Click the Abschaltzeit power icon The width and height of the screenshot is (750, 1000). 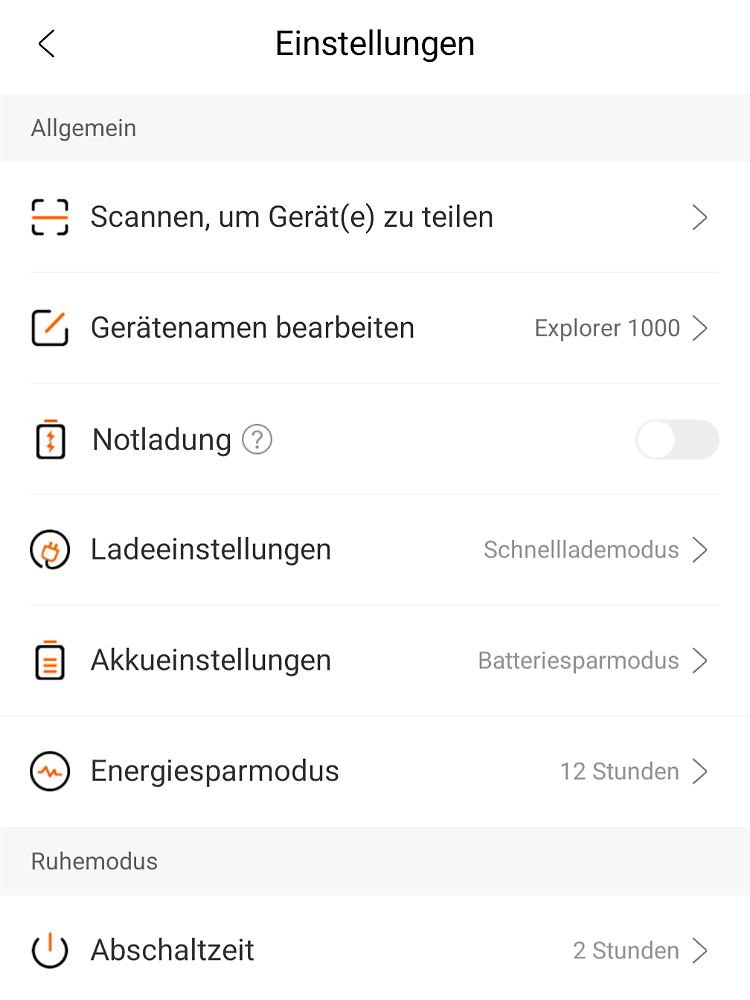[50, 950]
